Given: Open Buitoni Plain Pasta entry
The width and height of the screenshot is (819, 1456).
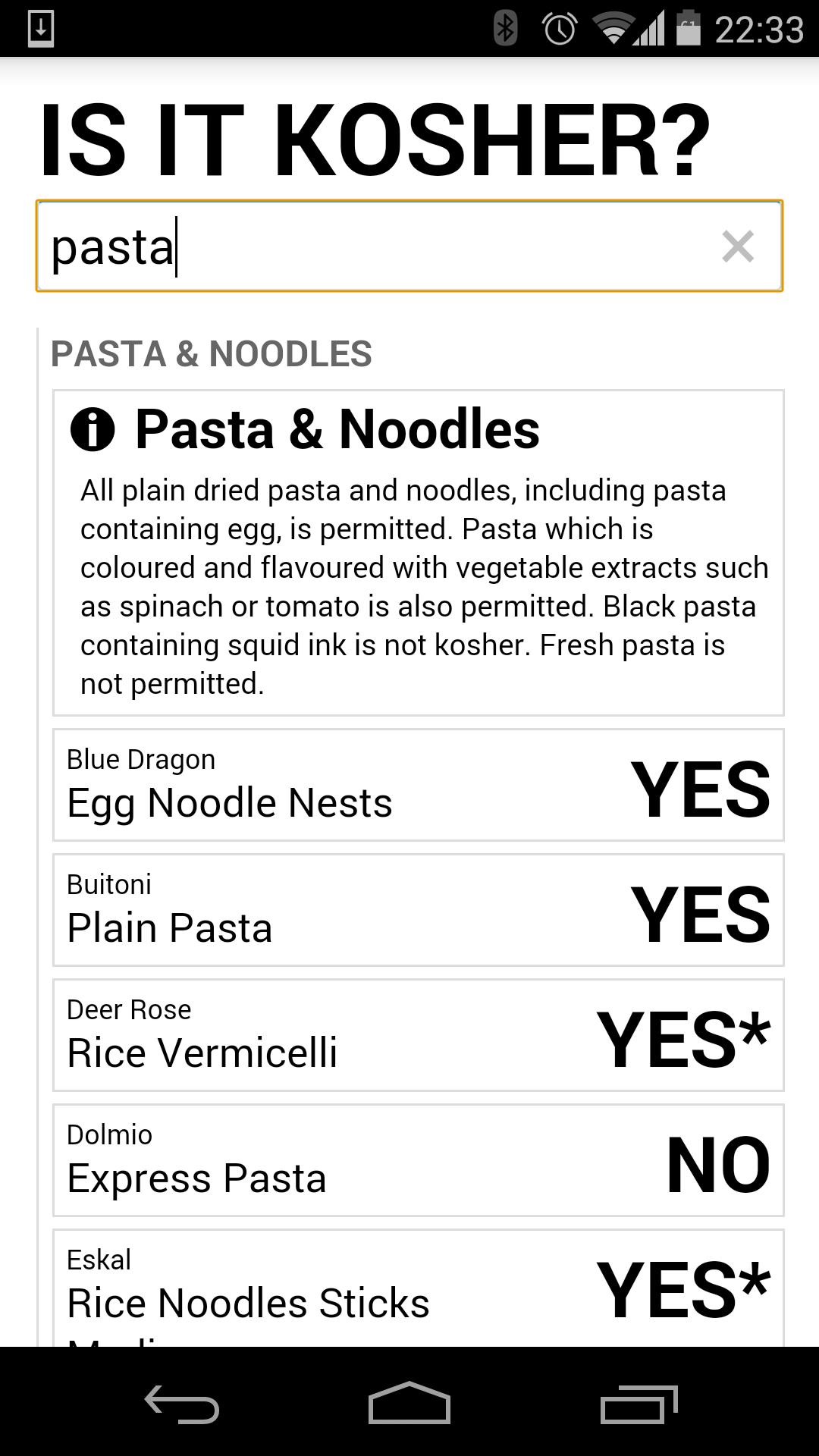Looking at the screenshot, I should coord(418,910).
